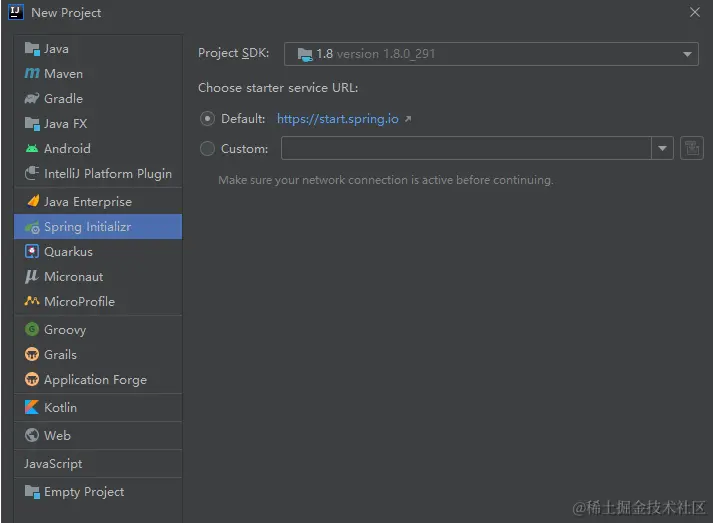Screen dimensions: 713x523
Task: Click the Java folder icon
Action: point(32,49)
